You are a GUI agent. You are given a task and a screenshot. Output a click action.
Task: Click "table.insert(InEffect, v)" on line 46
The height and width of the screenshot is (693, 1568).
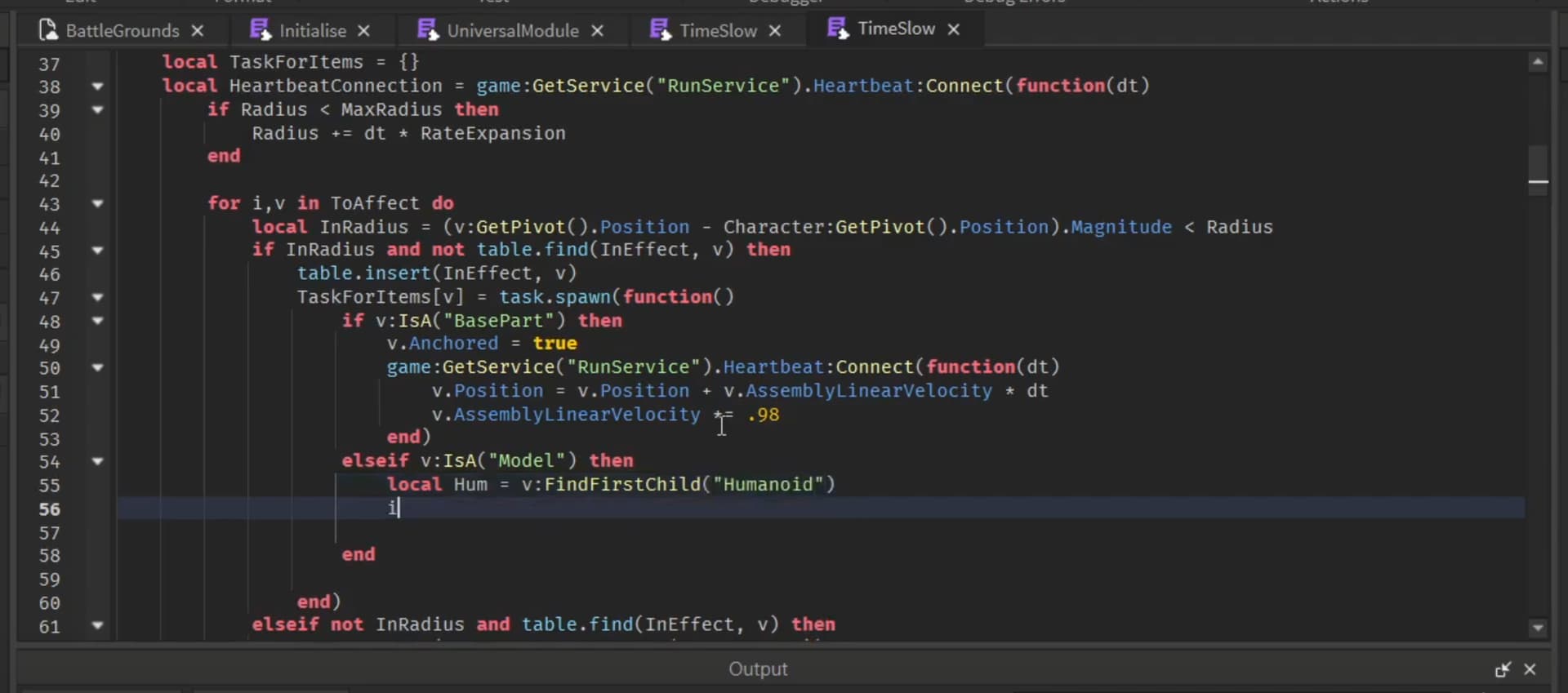[x=437, y=273]
